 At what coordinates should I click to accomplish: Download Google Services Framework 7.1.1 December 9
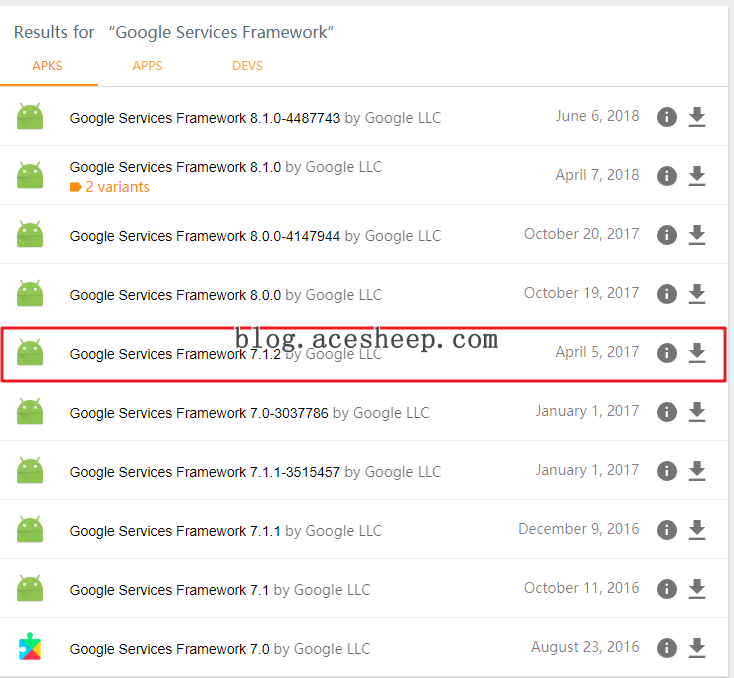pyautogui.click(x=697, y=530)
